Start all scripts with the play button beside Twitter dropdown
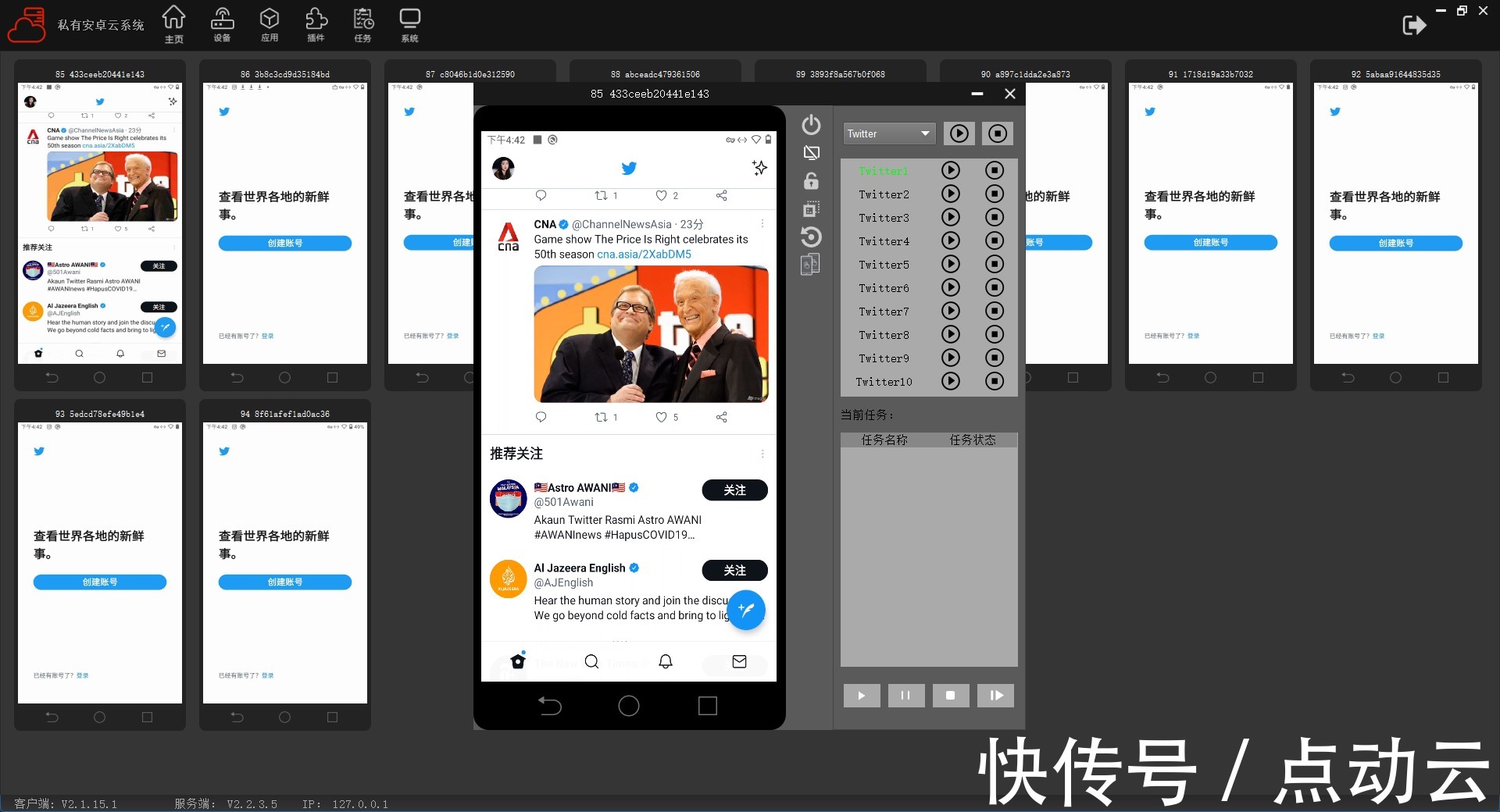Image resolution: width=1500 pixels, height=812 pixels. pos(959,134)
